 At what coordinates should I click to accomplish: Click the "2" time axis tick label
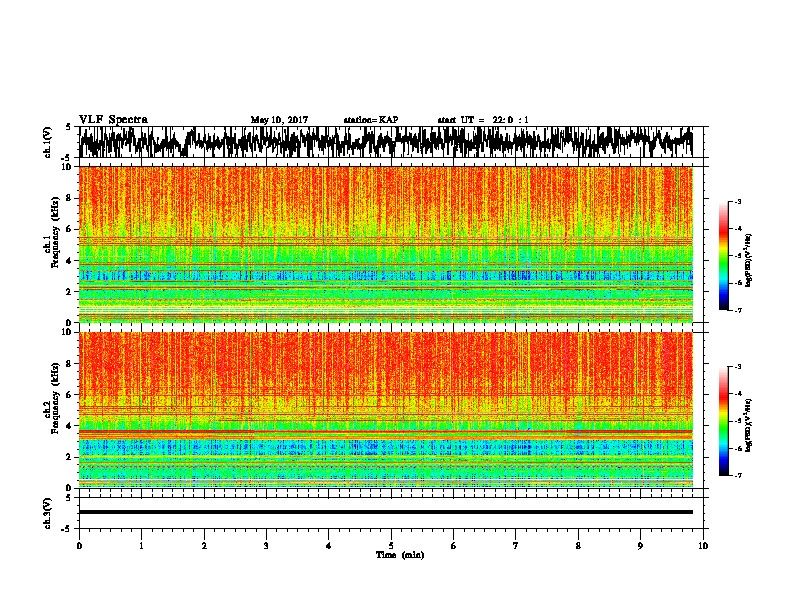coord(204,546)
